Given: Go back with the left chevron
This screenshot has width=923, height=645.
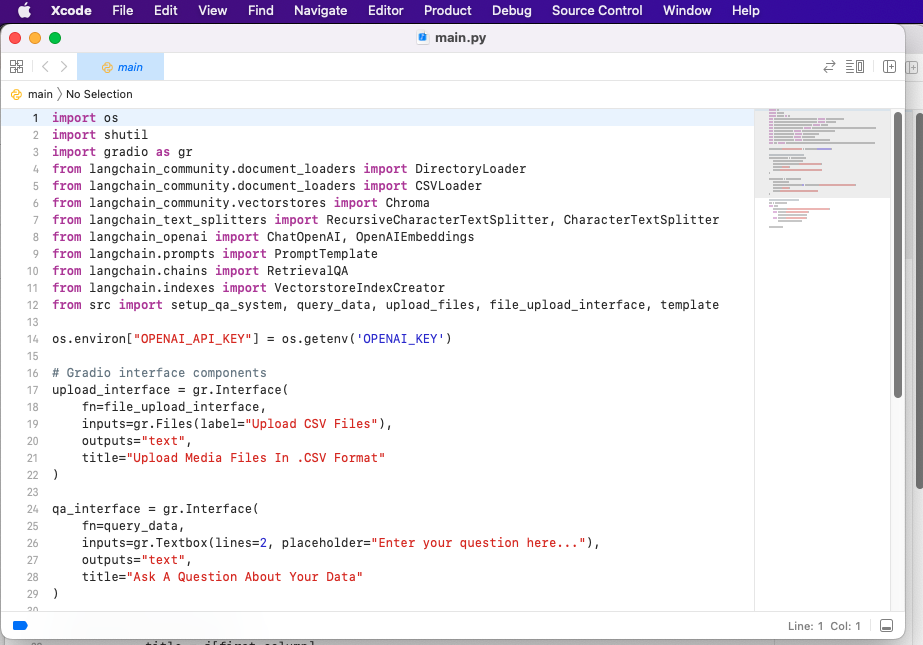Looking at the screenshot, I should [45, 67].
